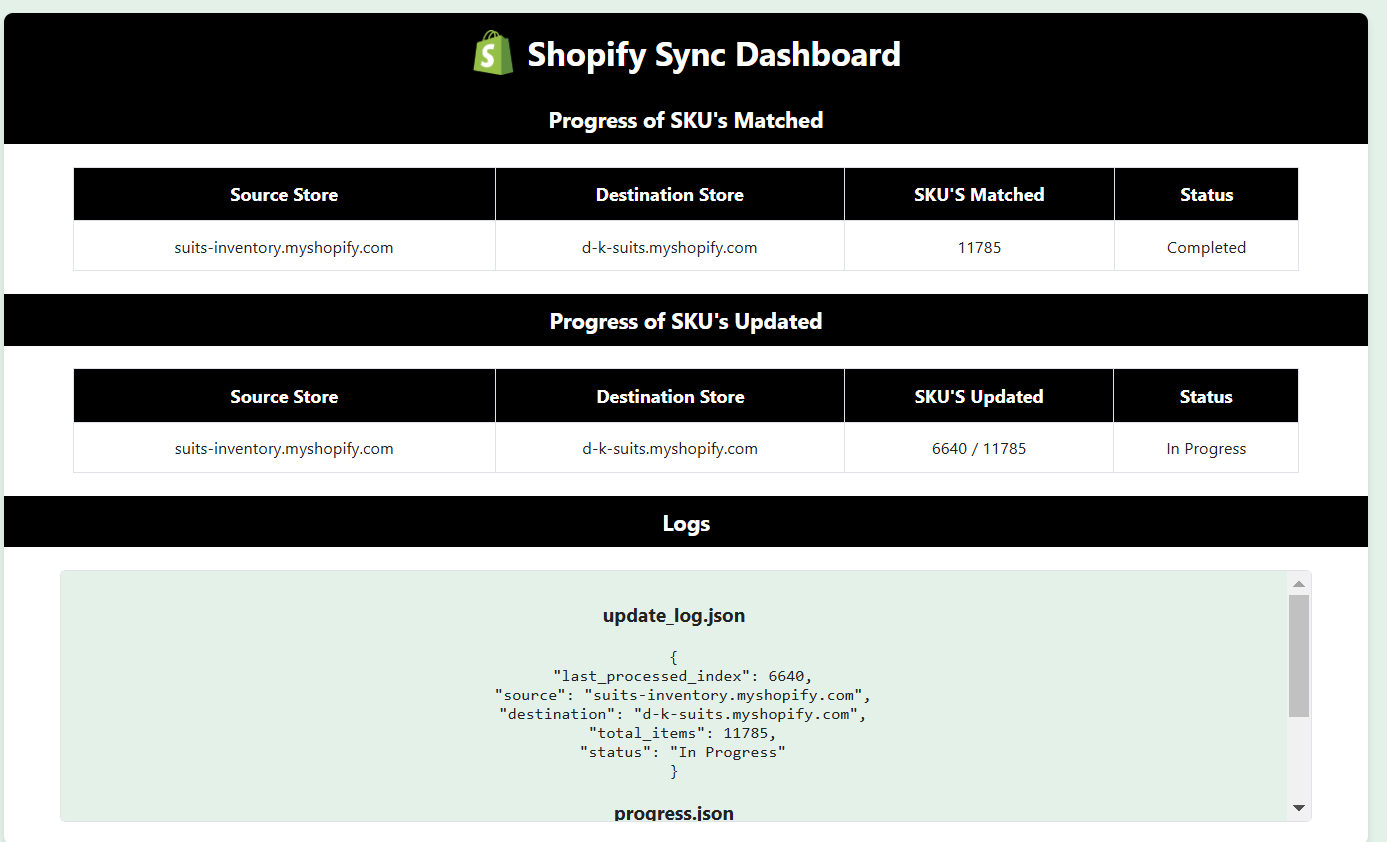
Task: Select d-k-suits.myshopify.com cell in SKU's Matched table
Action: [x=670, y=247]
